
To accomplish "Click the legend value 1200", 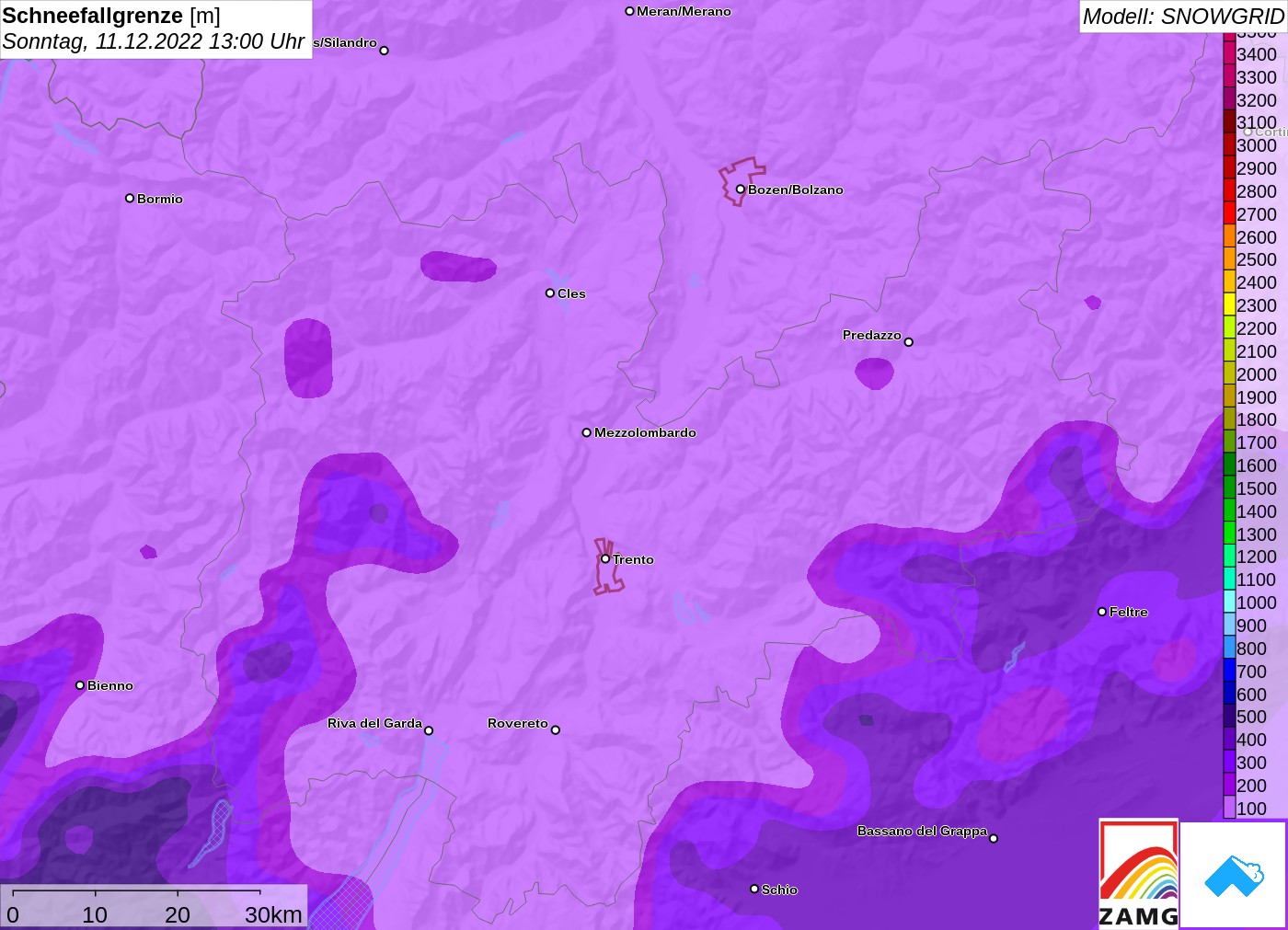I will [1257, 557].
